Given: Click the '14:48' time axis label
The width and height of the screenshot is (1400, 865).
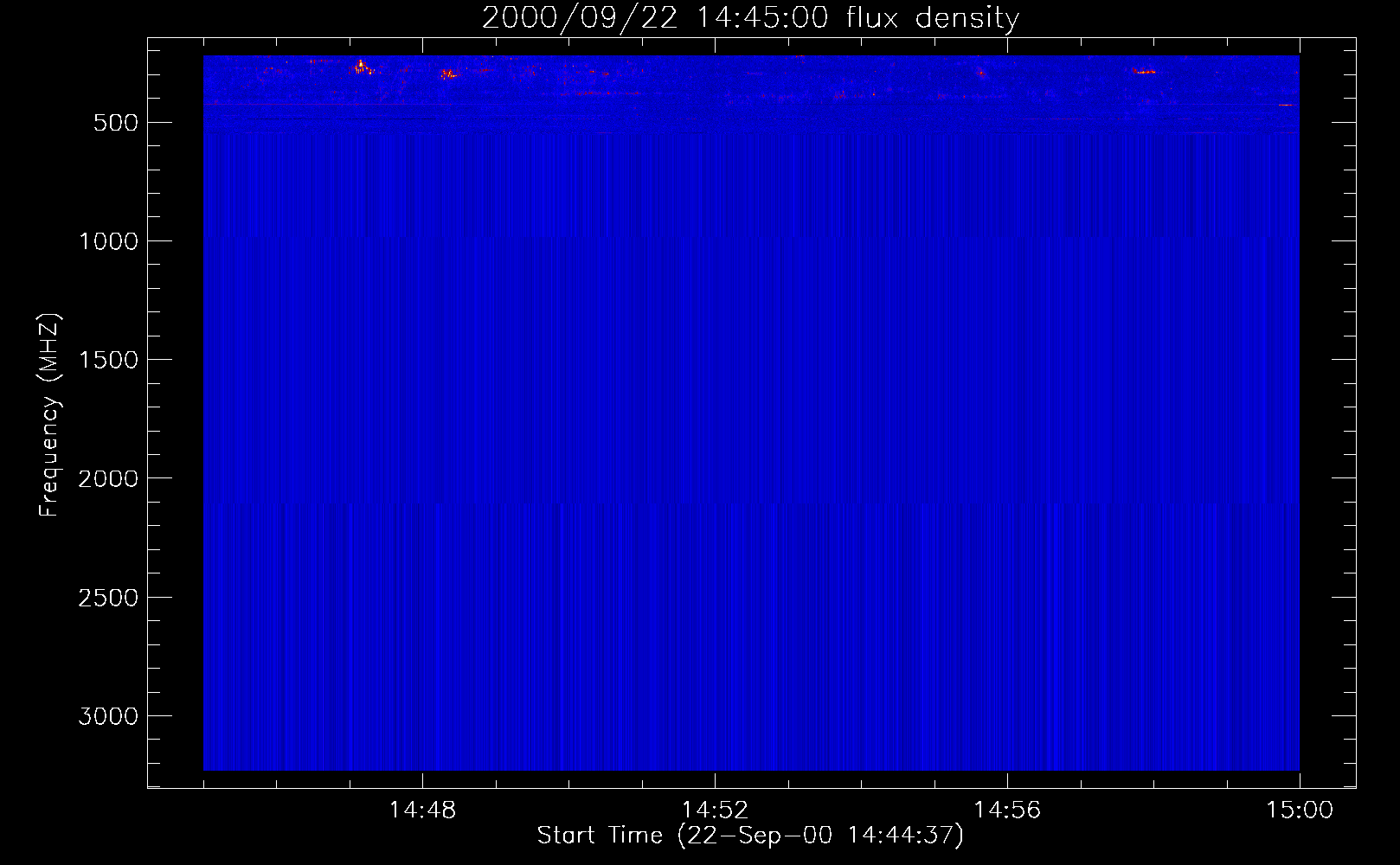Looking at the screenshot, I should click(422, 811).
